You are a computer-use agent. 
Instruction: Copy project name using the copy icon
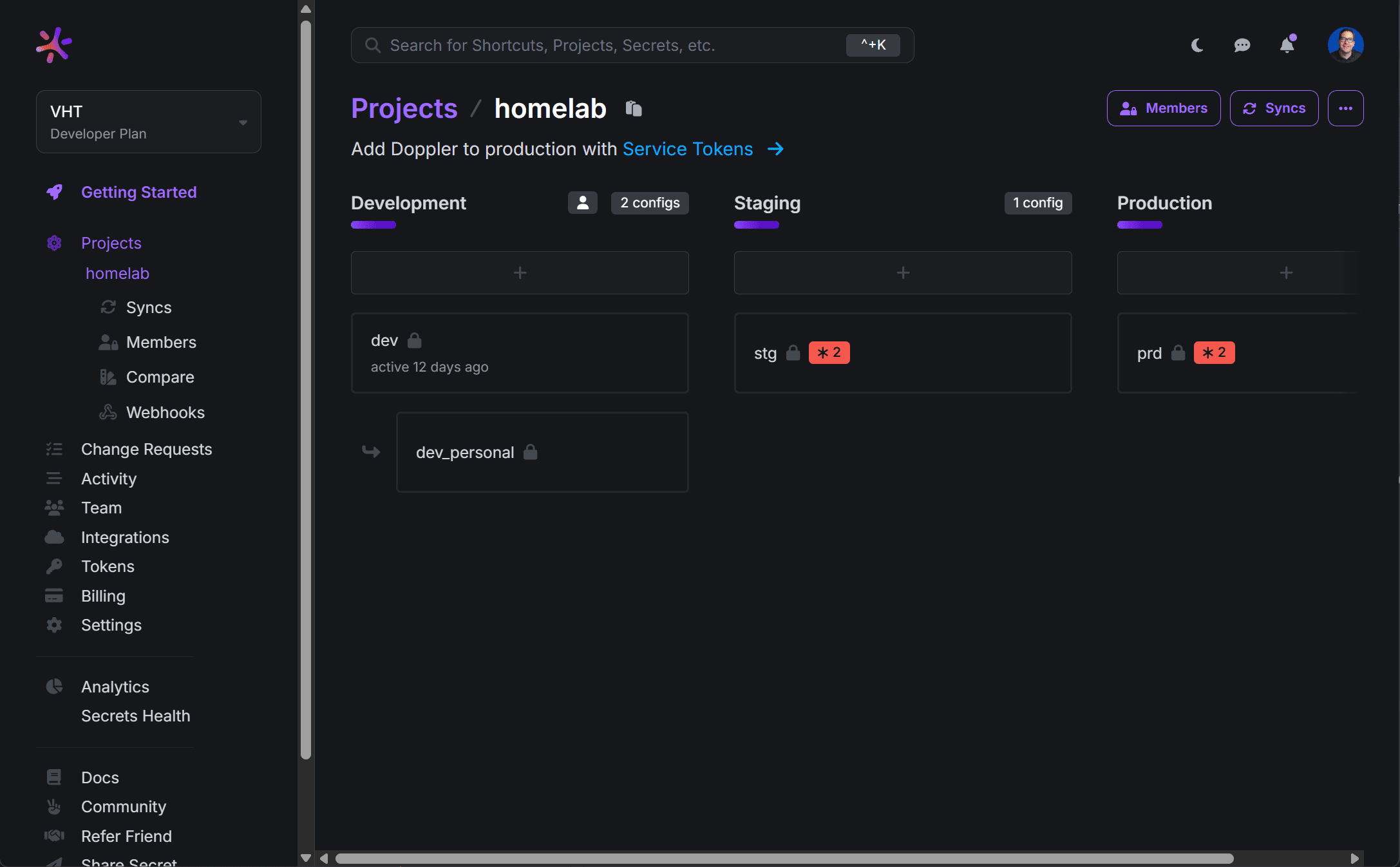(633, 108)
